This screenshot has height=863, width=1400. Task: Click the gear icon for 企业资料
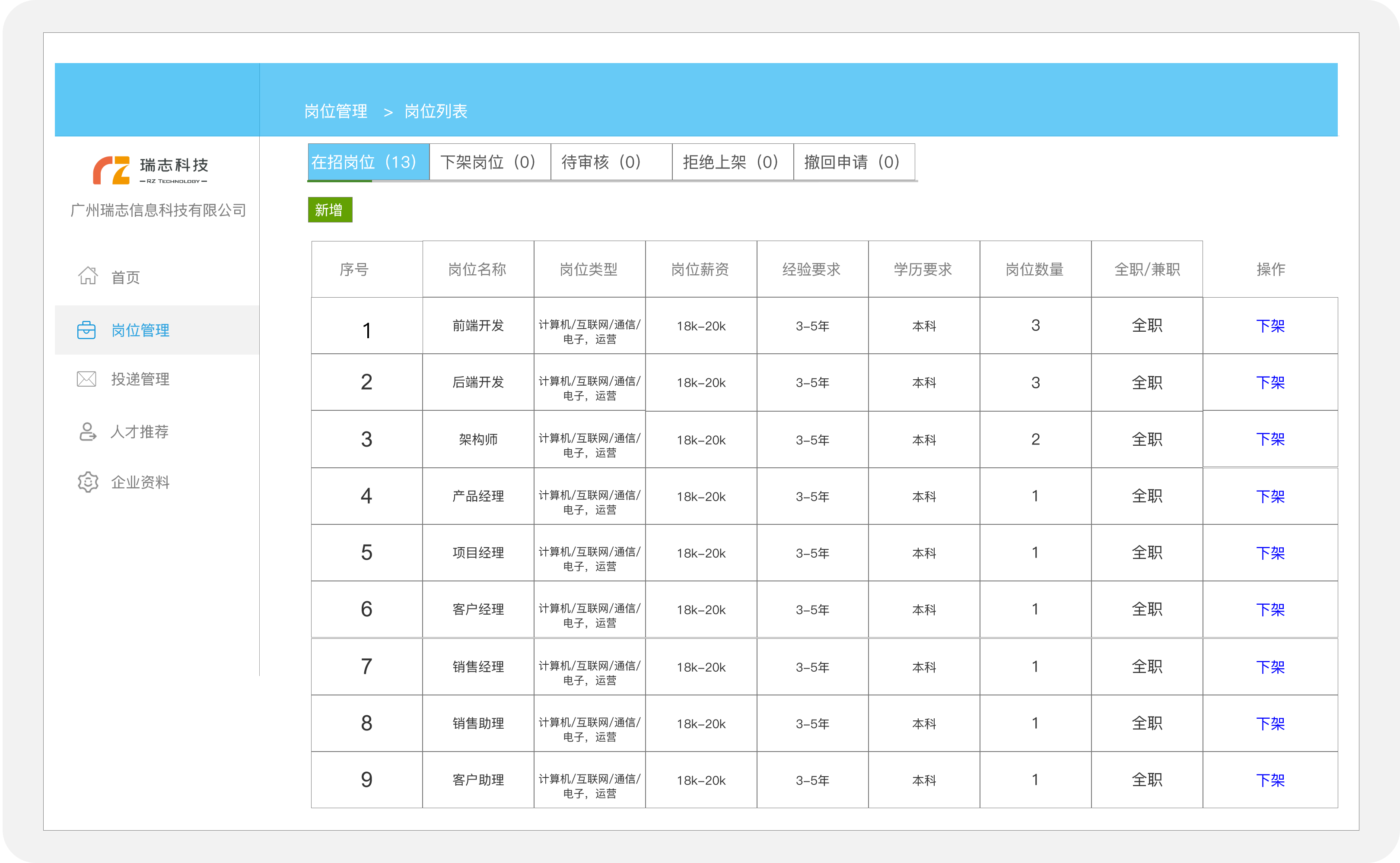[x=88, y=482]
